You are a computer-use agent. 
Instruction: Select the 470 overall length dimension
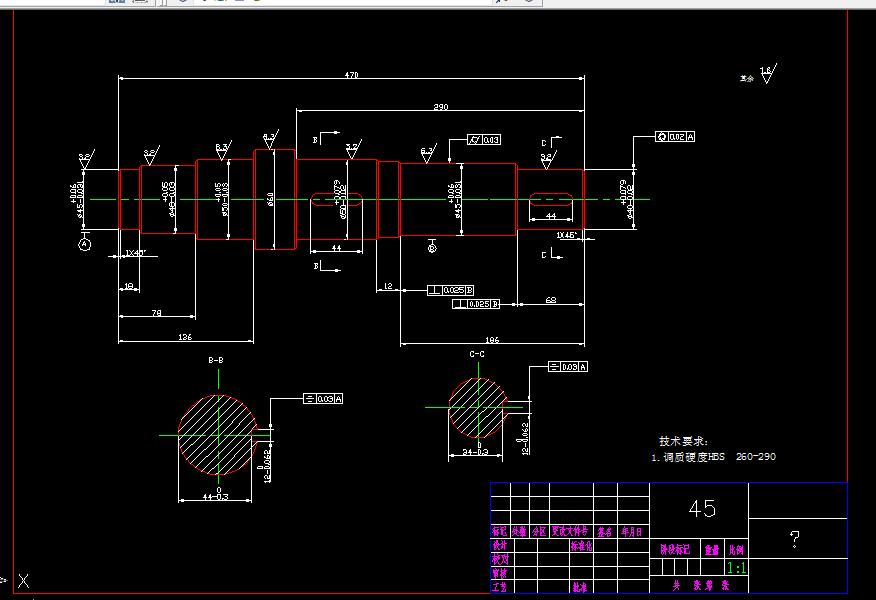pos(351,75)
